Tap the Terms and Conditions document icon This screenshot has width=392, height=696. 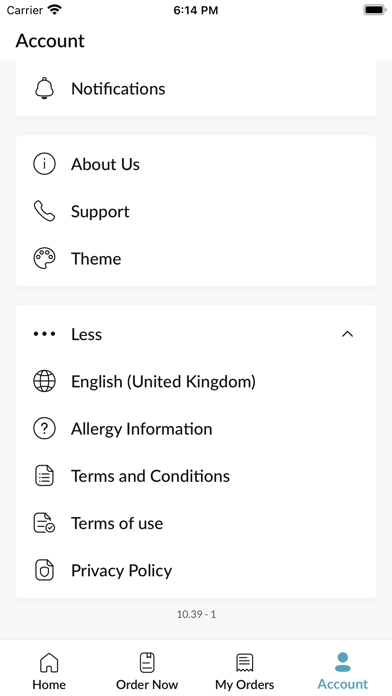[x=44, y=476]
